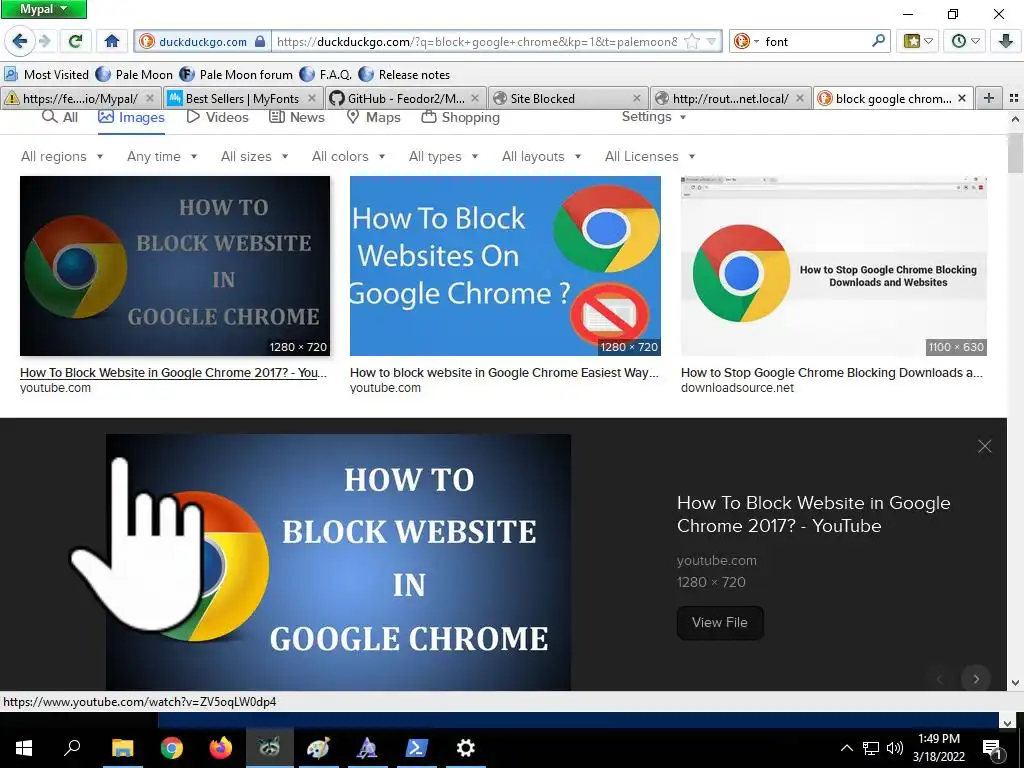Close the Site Blocked tab
This screenshot has height=768, width=1024.
click(x=637, y=99)
